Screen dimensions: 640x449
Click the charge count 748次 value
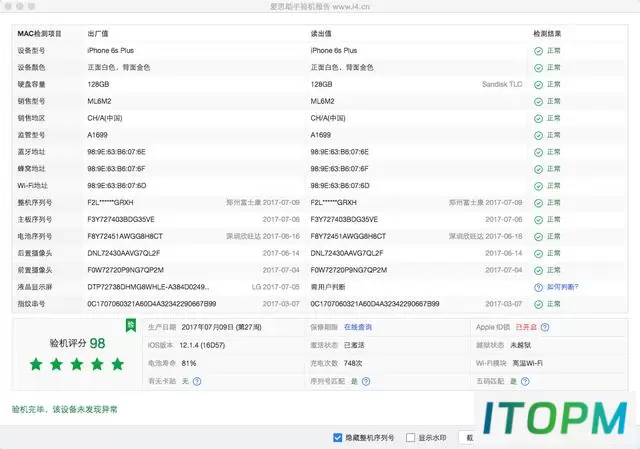353,363
